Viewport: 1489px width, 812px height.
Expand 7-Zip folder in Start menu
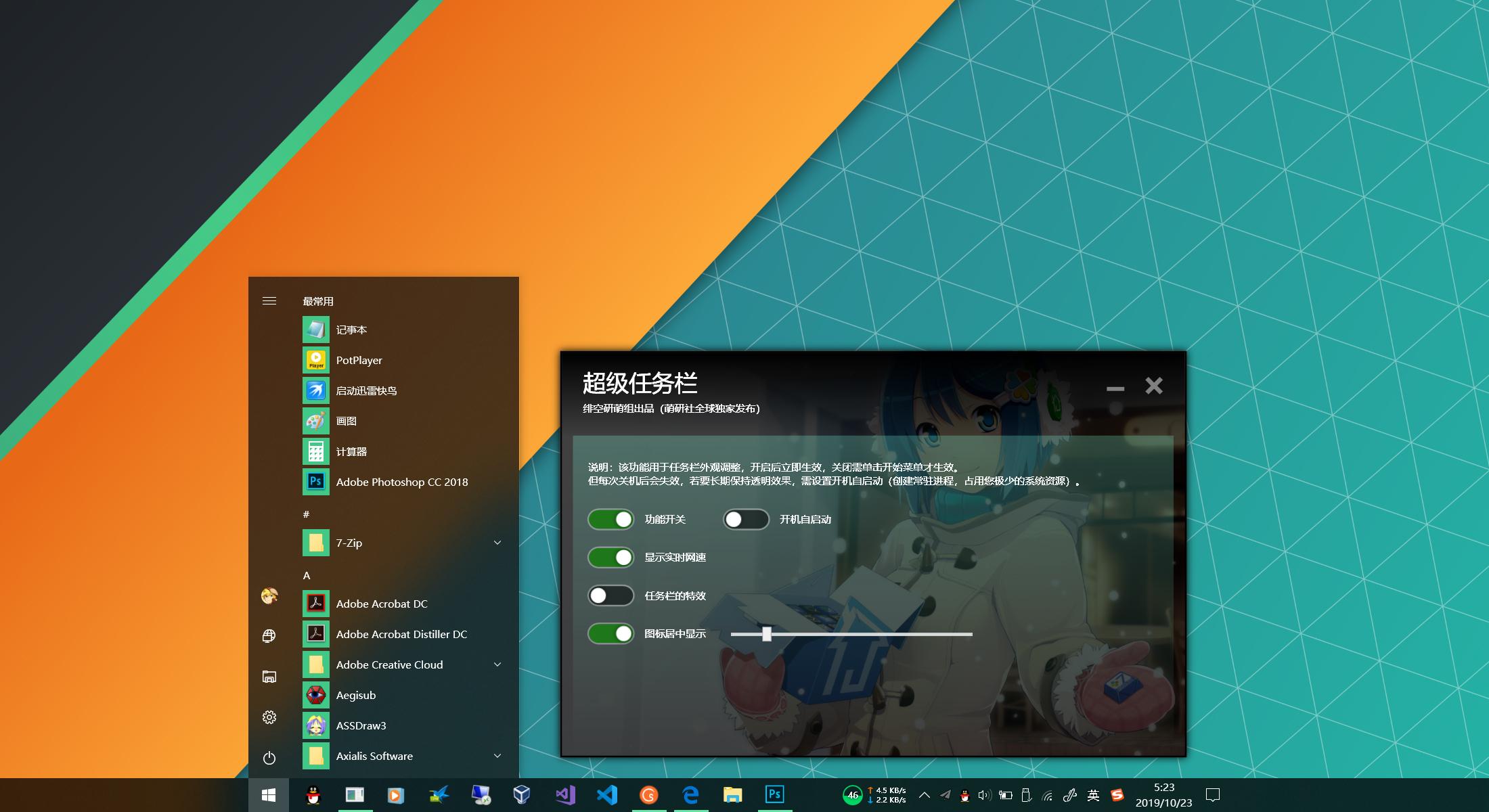(499, 543)
